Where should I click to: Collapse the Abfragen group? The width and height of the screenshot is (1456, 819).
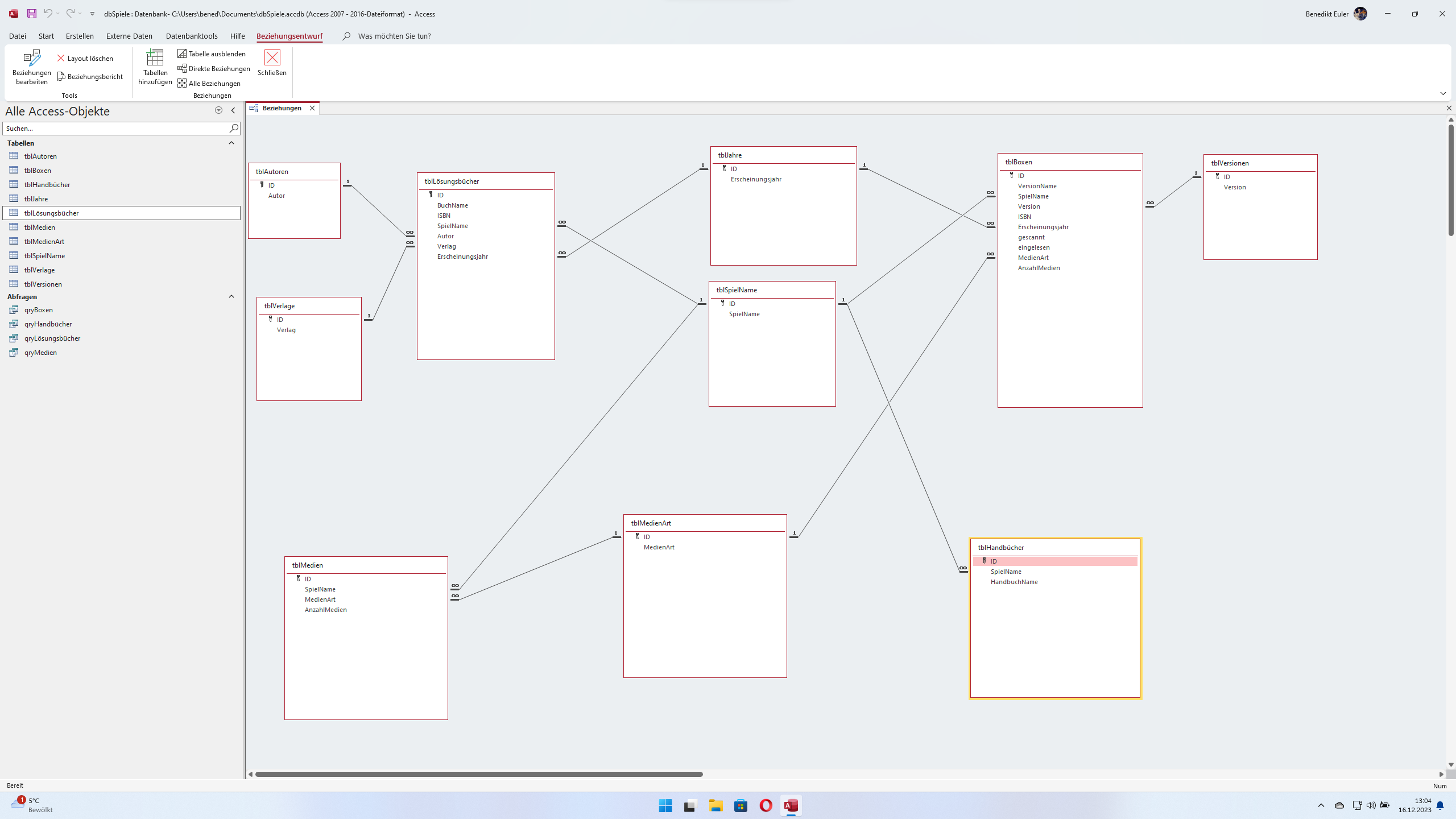(x=231, y=297)
